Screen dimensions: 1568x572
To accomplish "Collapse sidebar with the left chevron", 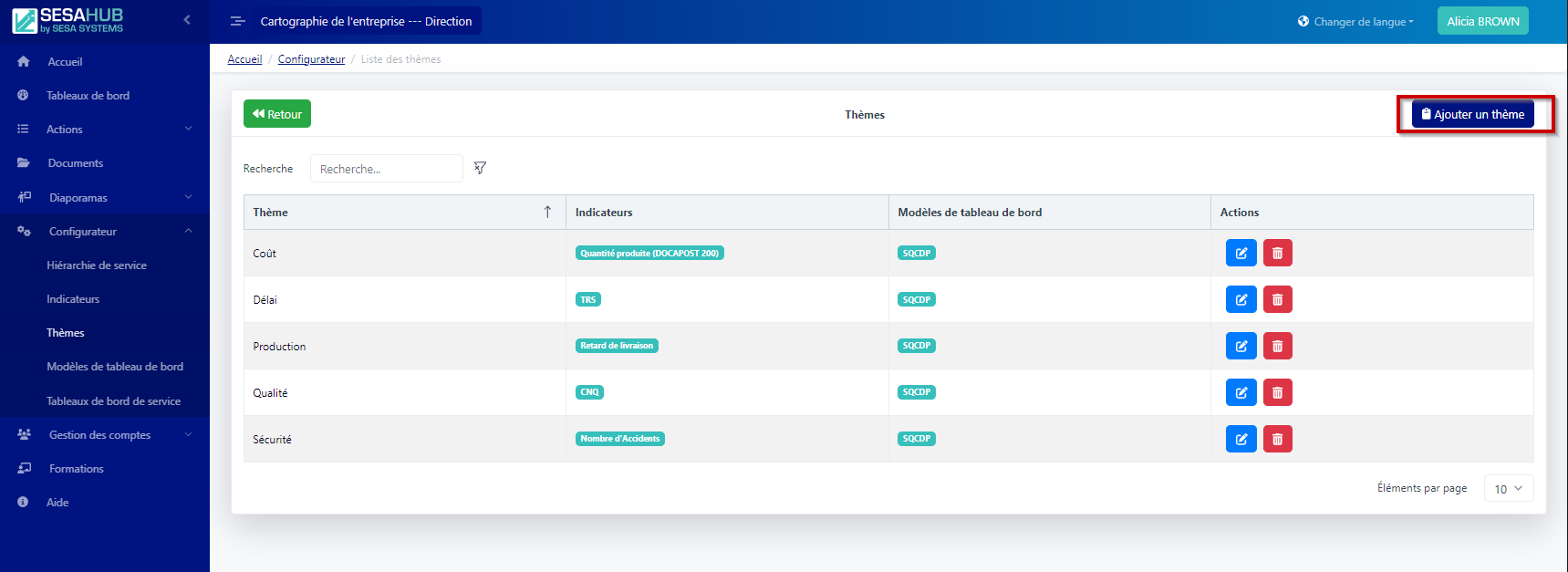I will (187, 19).
